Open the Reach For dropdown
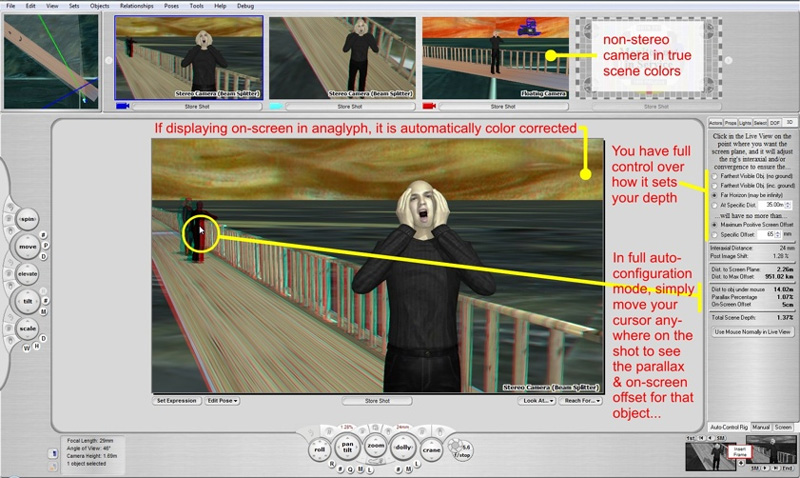The height and width of the screenshot is (478, 800). point(581,401)
